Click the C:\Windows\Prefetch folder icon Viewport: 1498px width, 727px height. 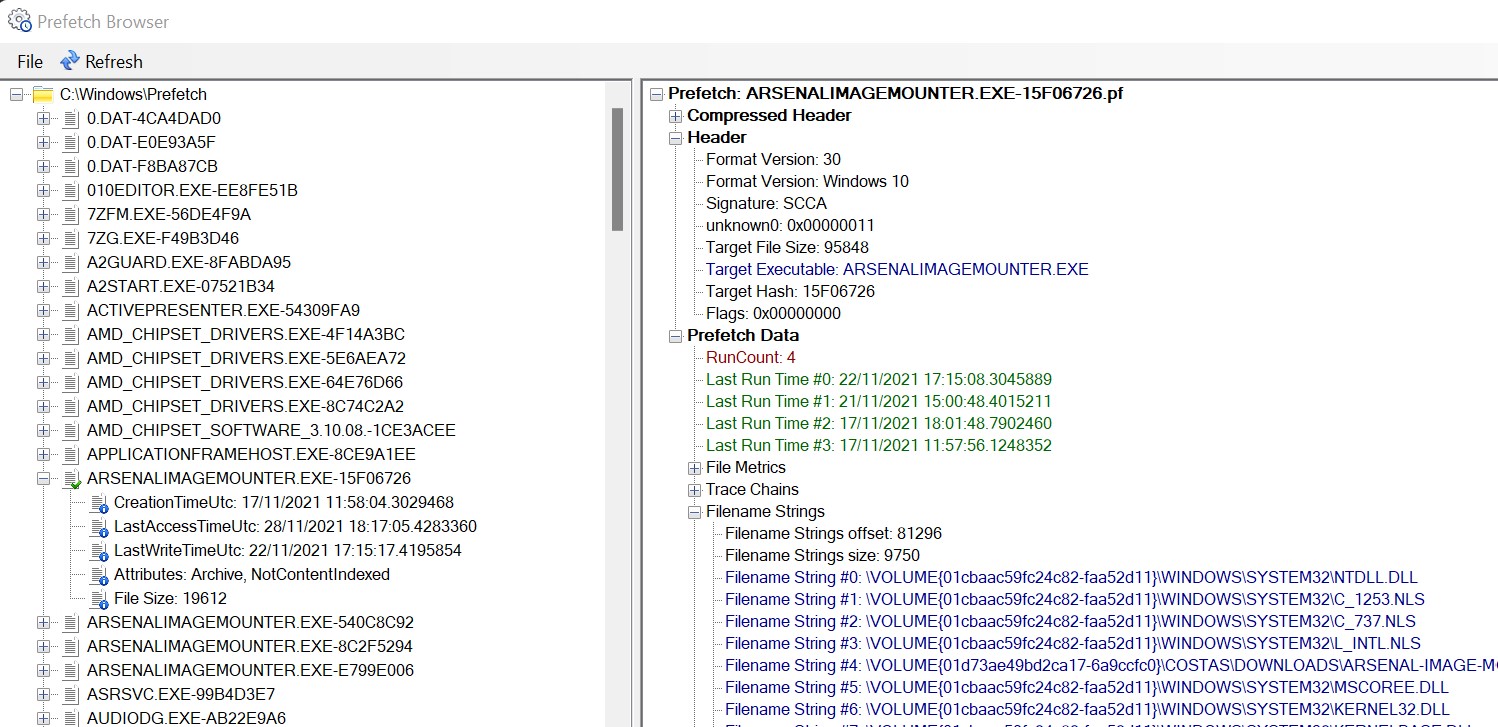(x=42, y=94)
